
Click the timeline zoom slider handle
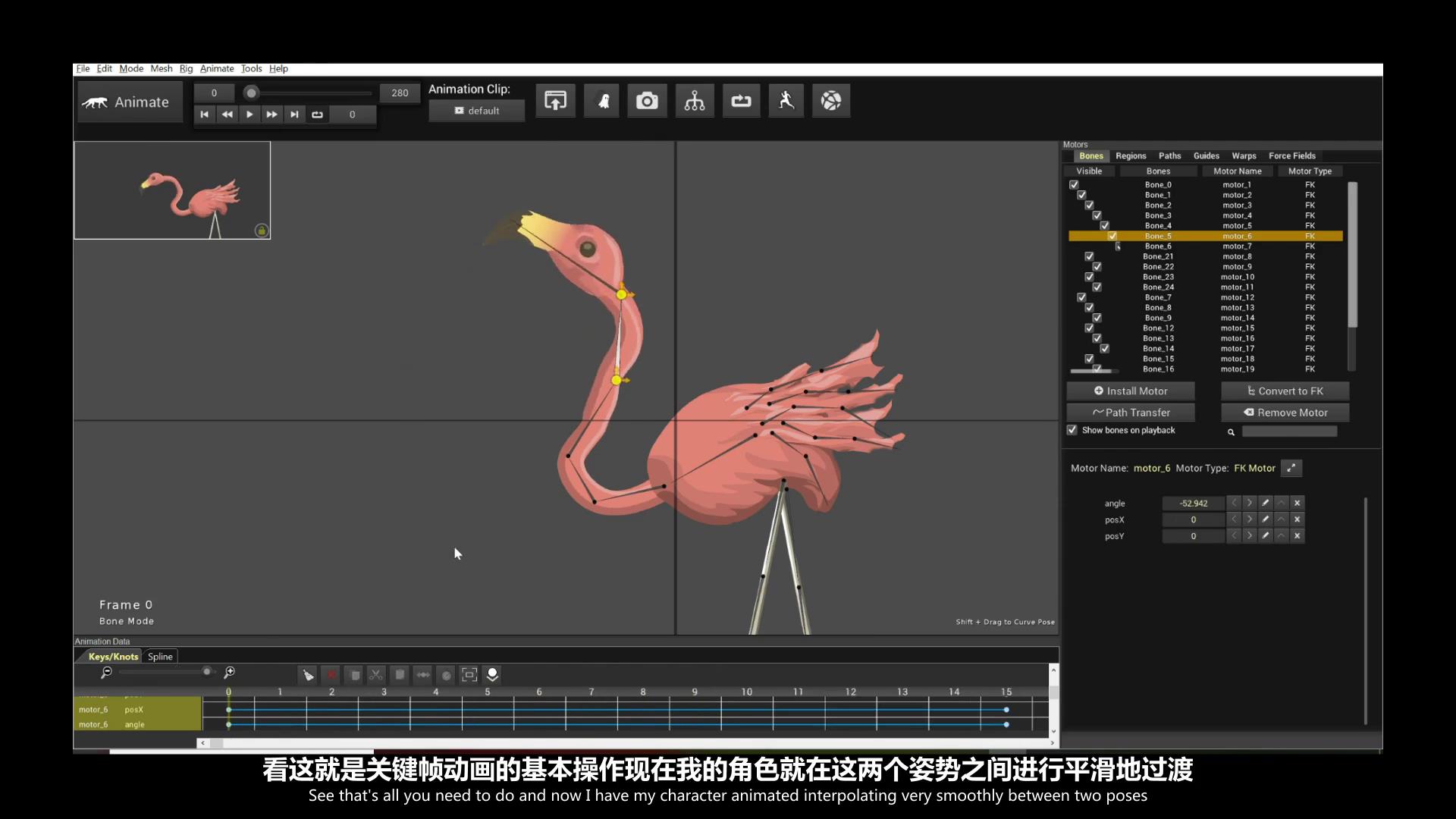pyautogui.click(x=206, y=672)
